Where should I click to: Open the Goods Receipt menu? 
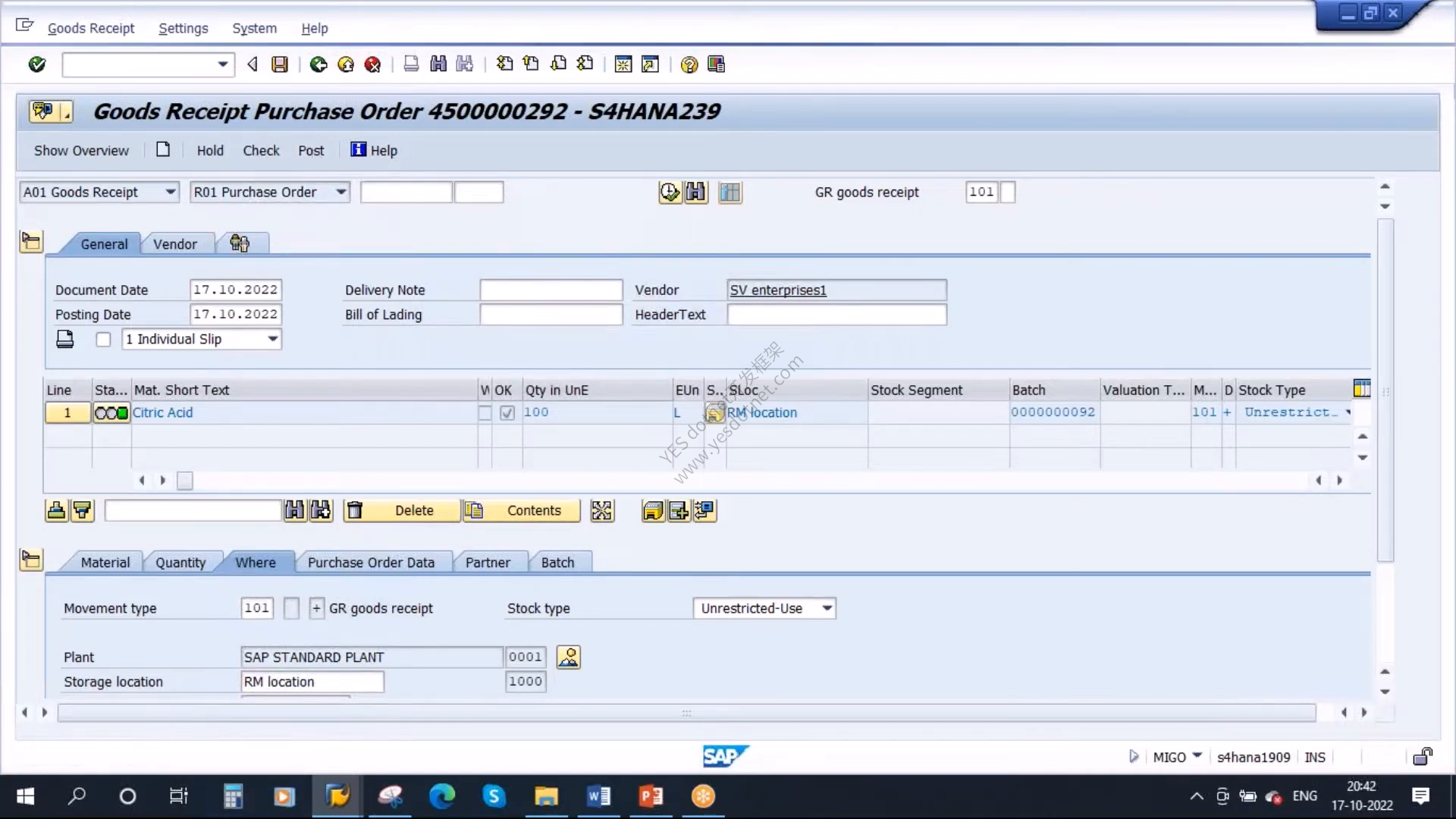tap(91, 28)
